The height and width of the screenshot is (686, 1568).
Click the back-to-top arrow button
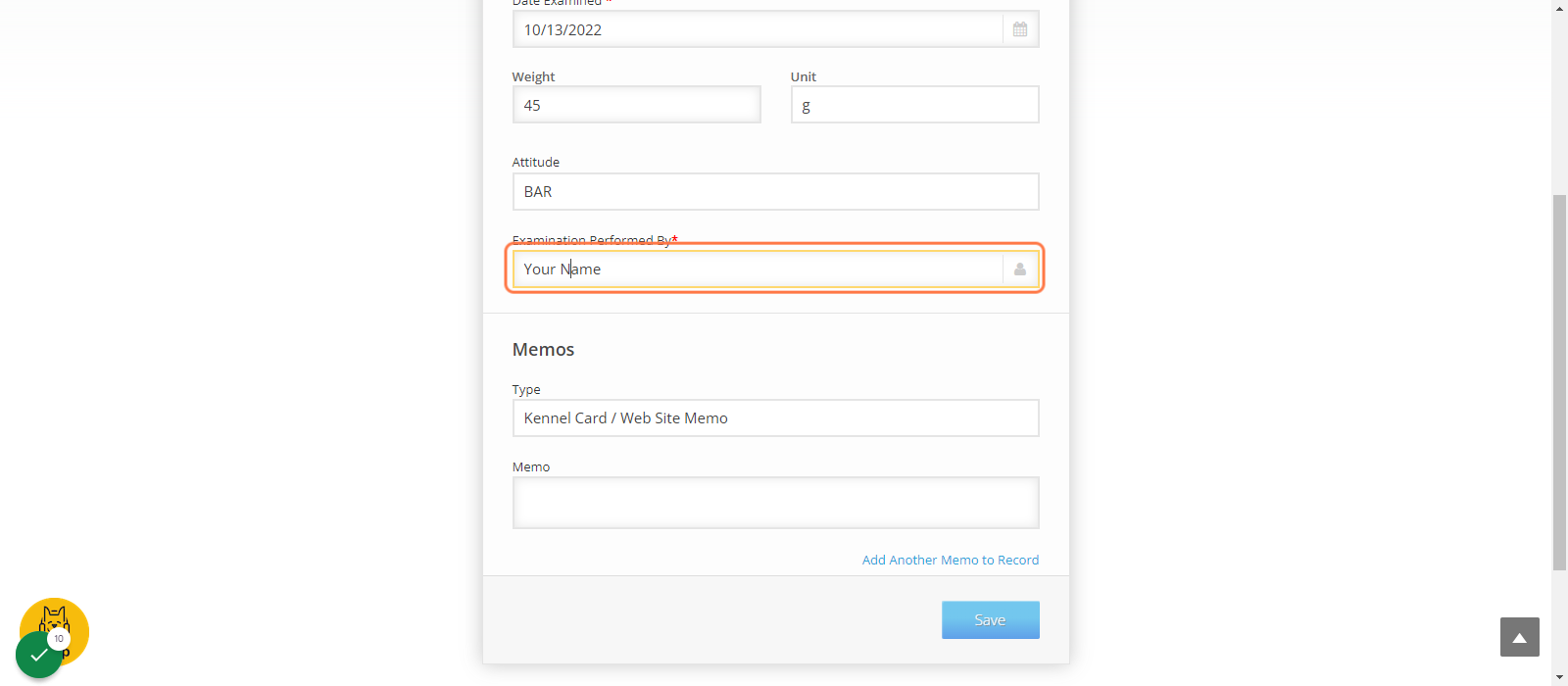[1519, 637]
